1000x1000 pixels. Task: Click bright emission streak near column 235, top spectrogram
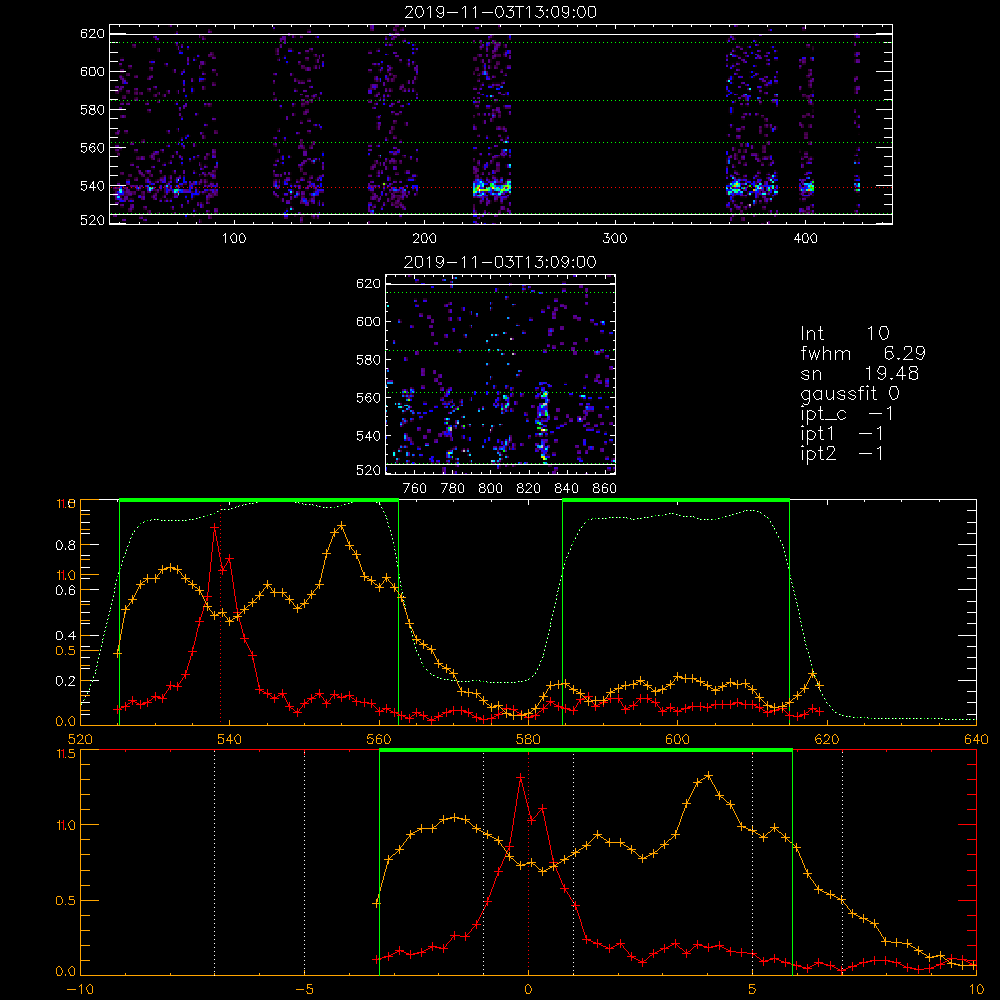492,188
